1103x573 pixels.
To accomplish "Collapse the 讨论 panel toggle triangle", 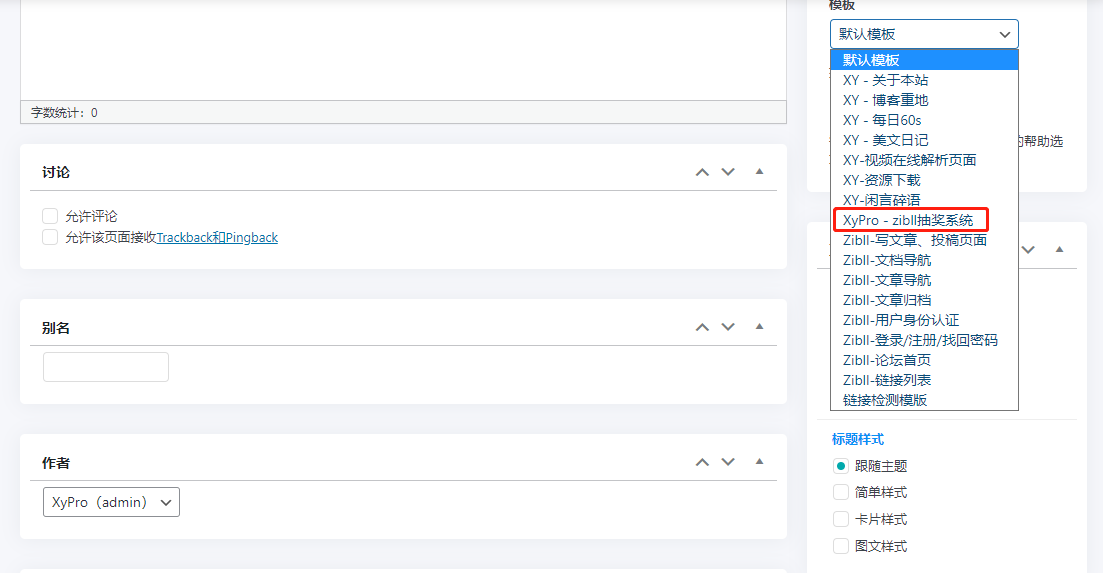I will point(759,172).
